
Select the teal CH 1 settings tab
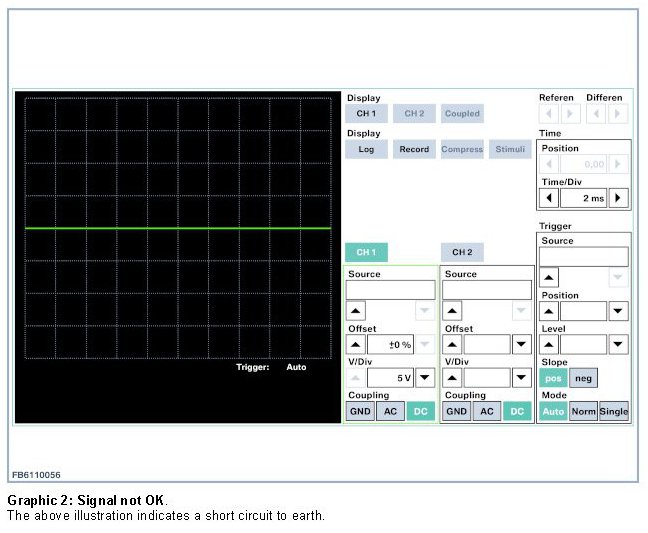(x=366, y=253)
